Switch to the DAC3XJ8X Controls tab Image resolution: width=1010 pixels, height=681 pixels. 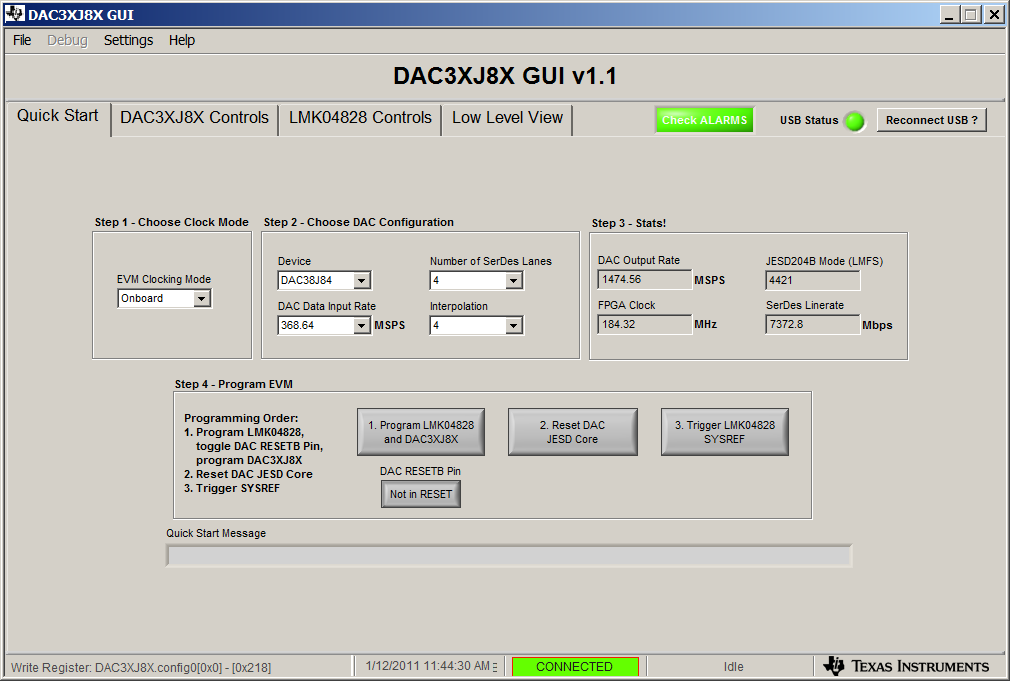tap(194, 119)
